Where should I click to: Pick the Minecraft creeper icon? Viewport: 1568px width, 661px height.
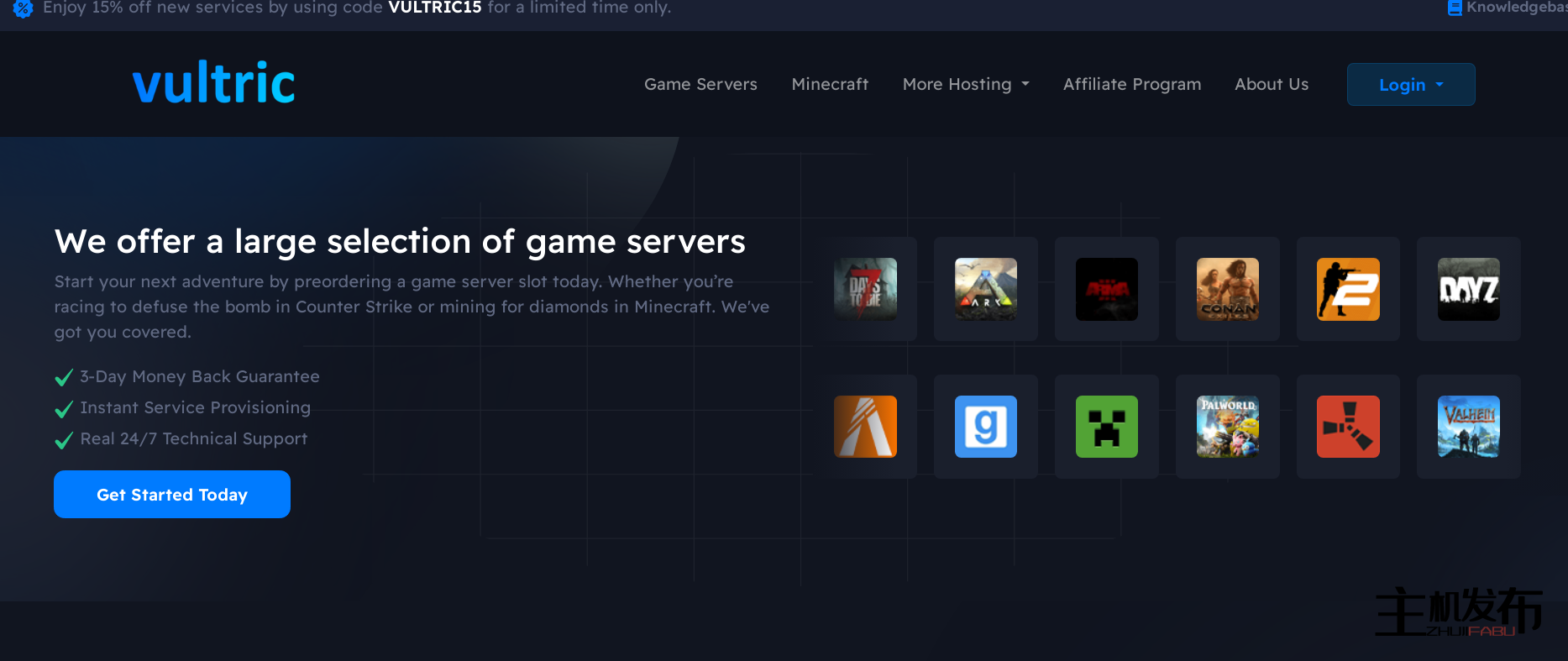click(1106, 427)
